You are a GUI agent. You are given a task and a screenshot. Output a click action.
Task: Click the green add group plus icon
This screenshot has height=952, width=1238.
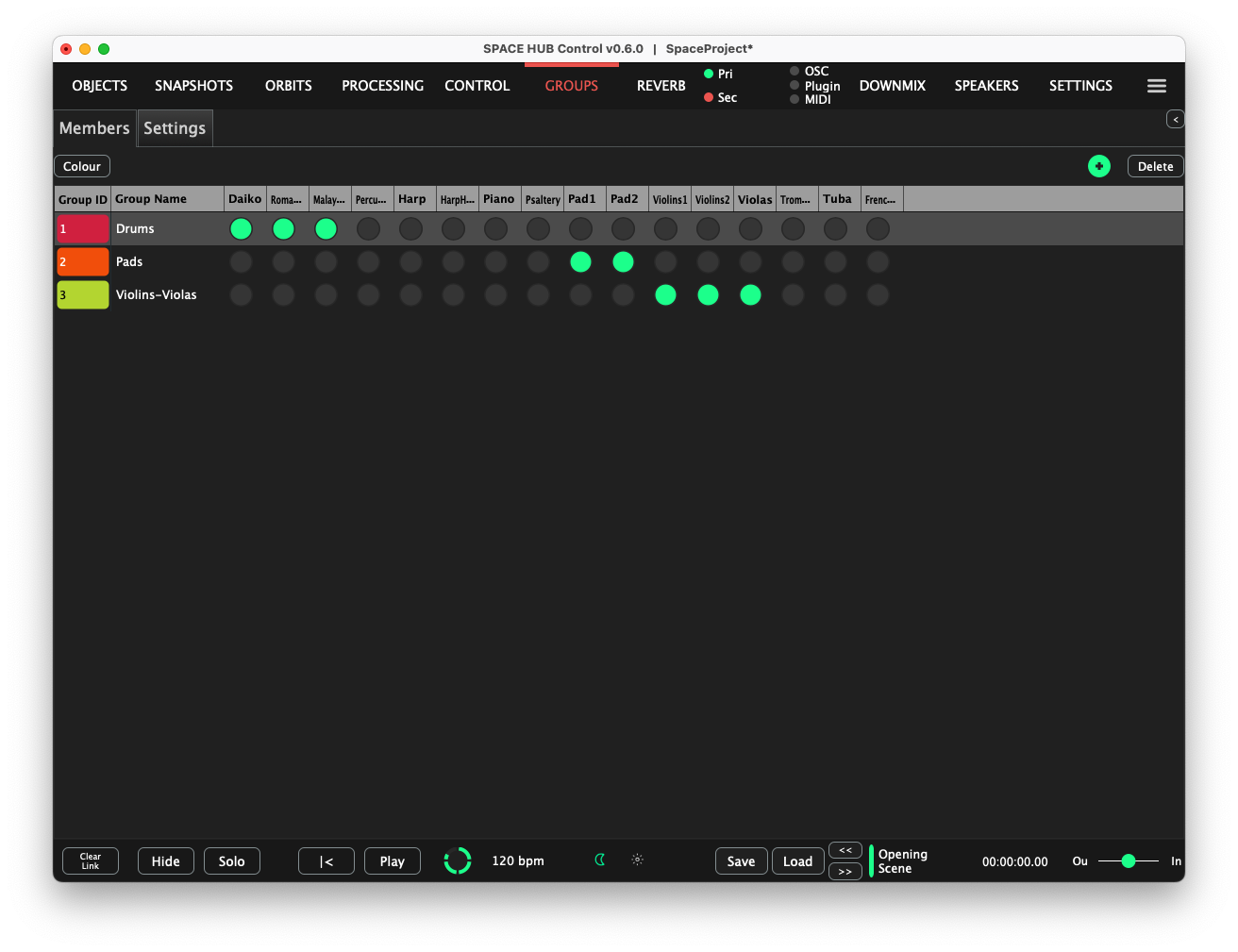point(1098,166)
